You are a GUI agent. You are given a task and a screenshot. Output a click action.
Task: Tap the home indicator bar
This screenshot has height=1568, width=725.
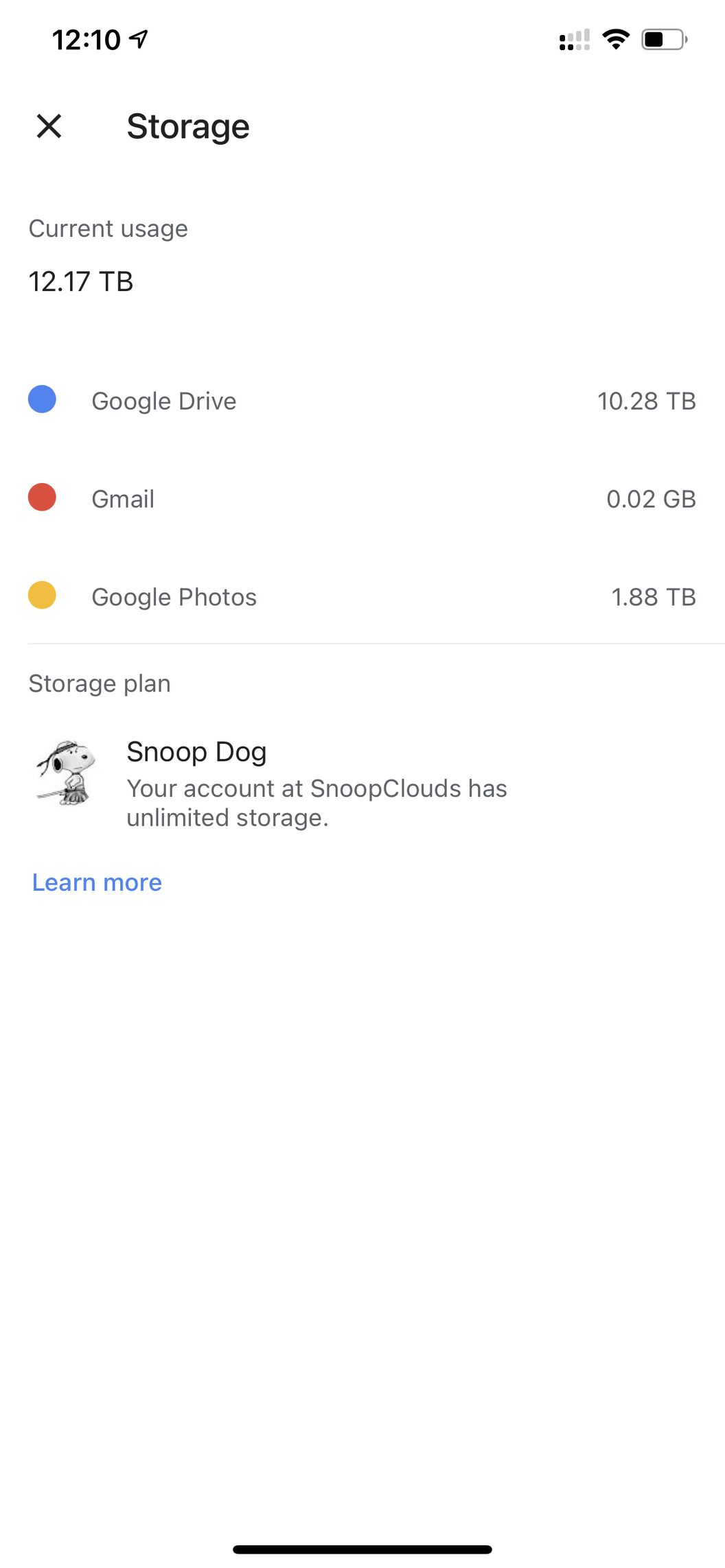tap(362, 1549)
